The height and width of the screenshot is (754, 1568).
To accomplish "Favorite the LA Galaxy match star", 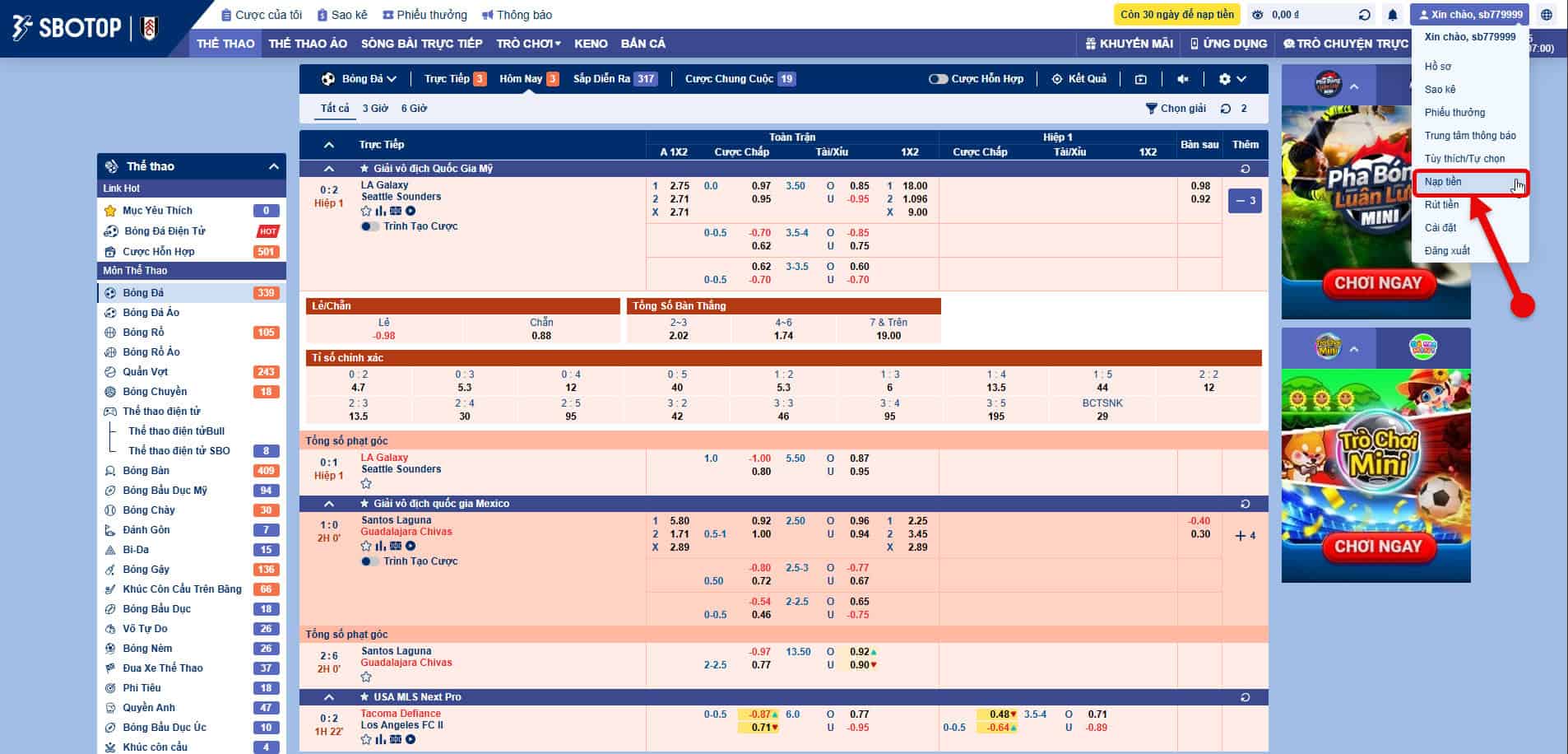I will (366, 212).
